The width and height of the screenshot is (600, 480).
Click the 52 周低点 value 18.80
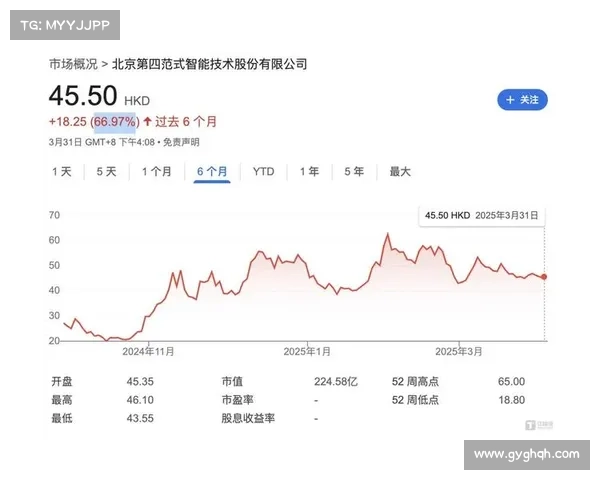(x=512, y=400)
